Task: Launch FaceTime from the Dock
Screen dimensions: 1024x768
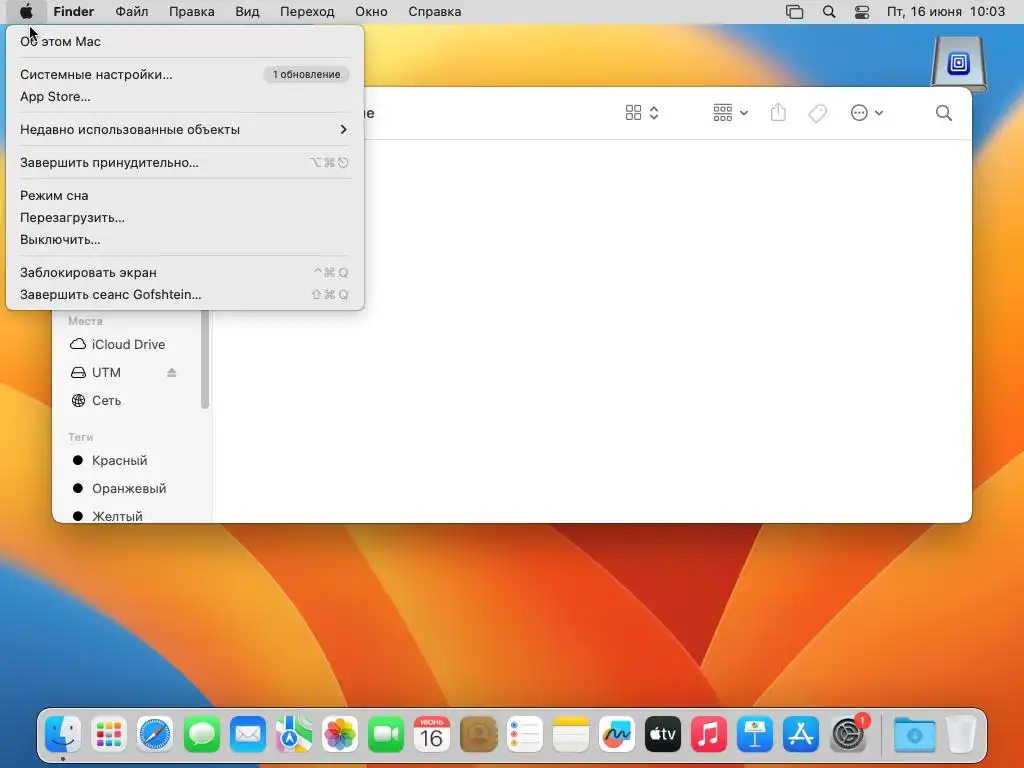Action: pos(386,735)
